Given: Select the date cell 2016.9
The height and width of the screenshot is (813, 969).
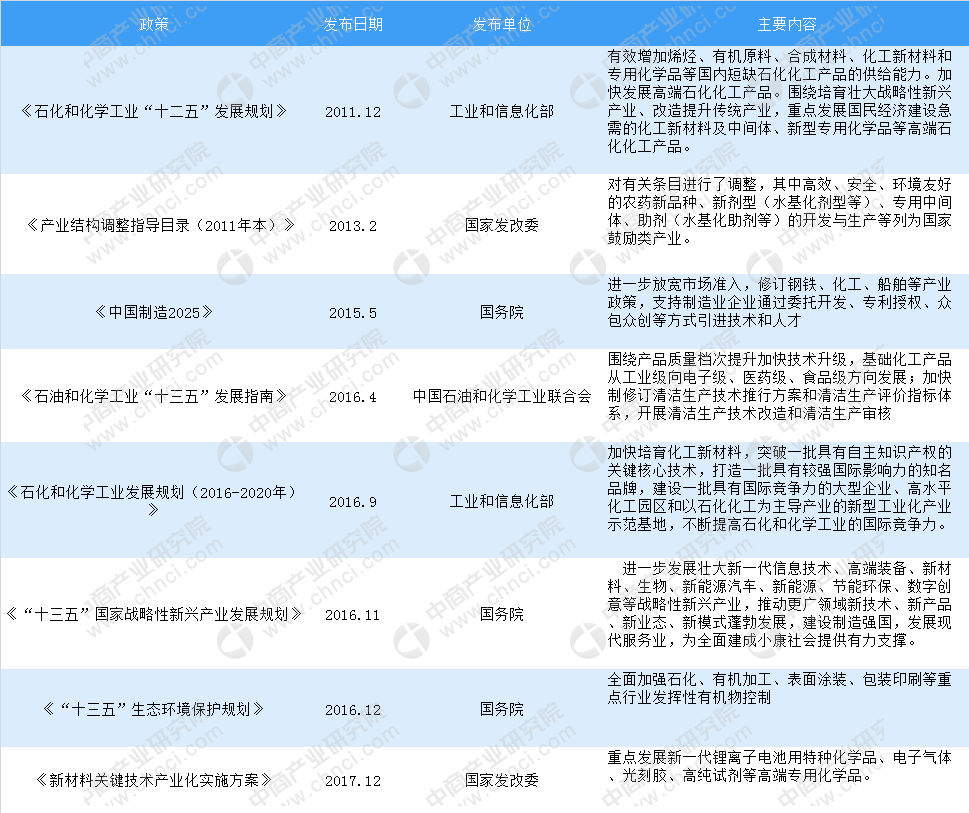Looking at the screenshot, I should pyautogui.click(x=353, y=502).
